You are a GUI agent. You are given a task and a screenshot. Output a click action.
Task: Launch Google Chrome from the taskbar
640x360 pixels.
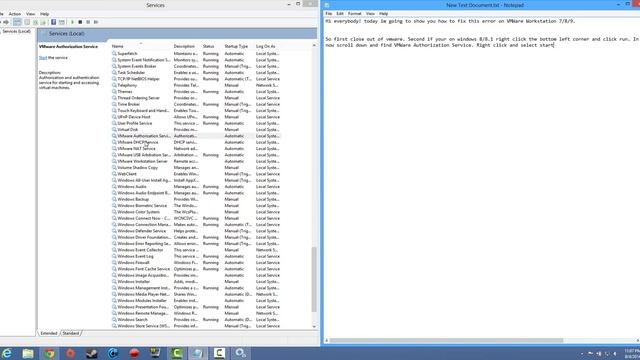(49, 353)
